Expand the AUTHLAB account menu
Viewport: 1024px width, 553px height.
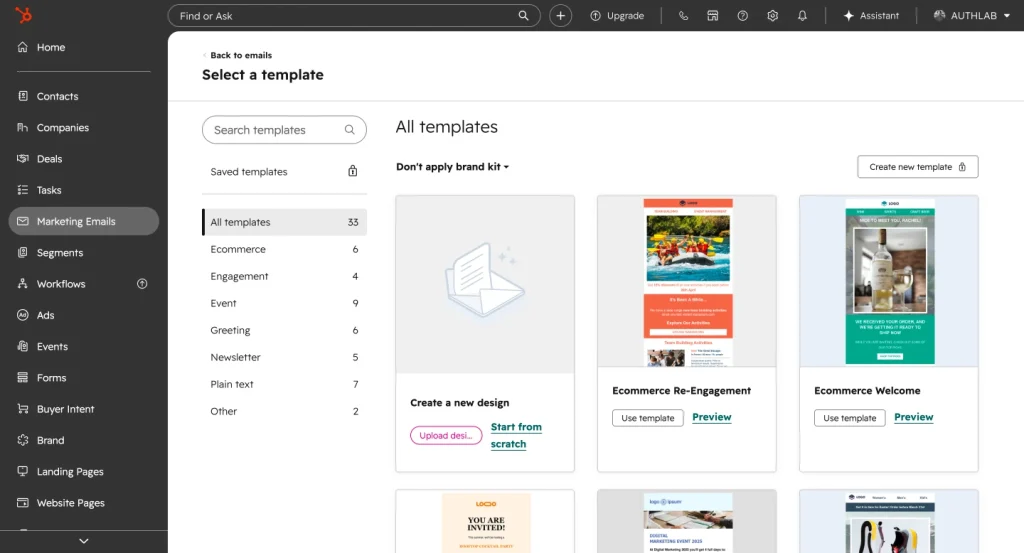pos(971,16)
